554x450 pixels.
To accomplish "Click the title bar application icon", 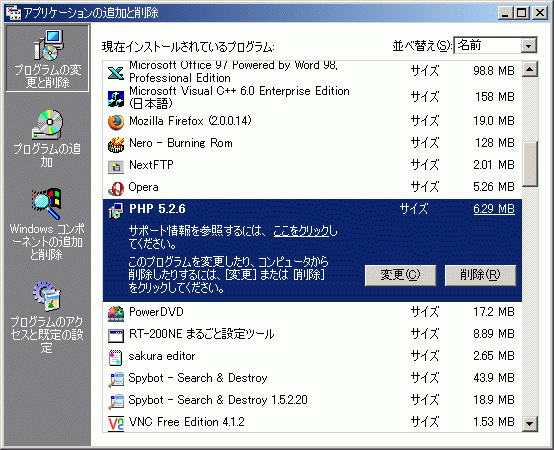I will coord(13,13).
